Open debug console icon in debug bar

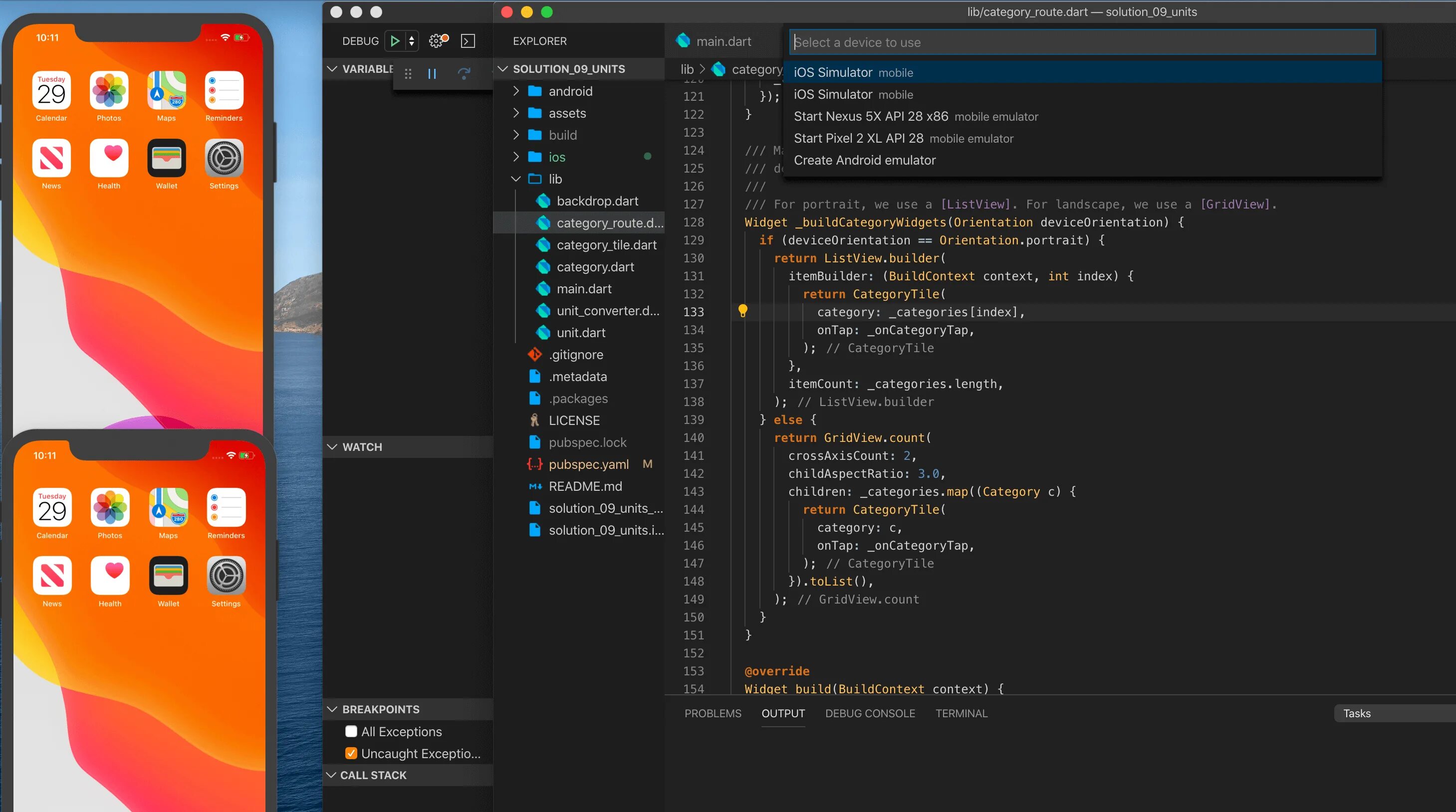point(468,41)
